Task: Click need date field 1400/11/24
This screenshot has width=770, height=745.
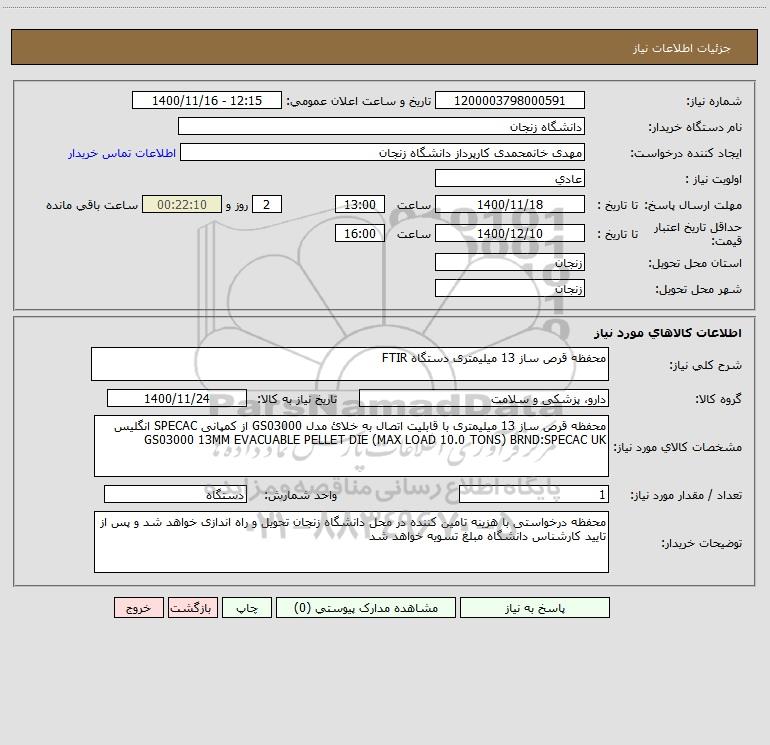Action: coord(177,398)
